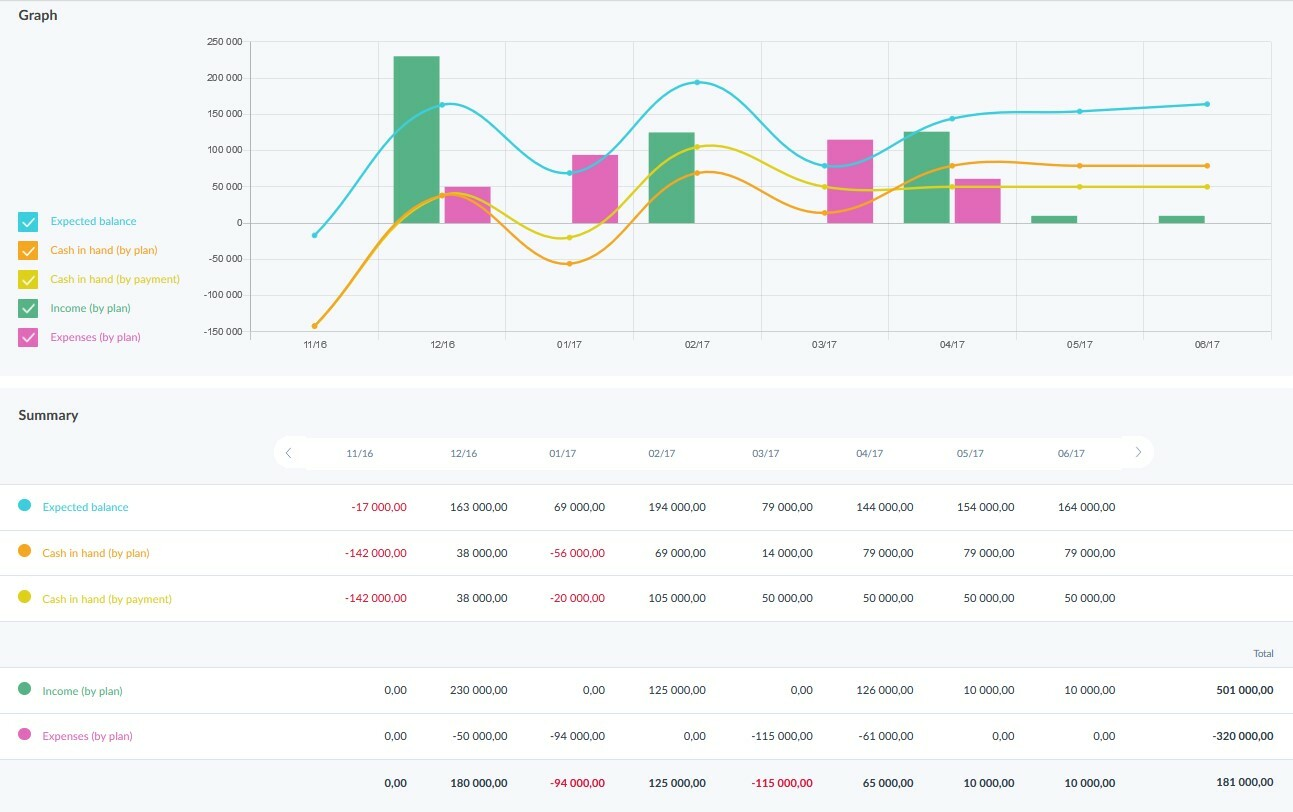1293x812 pixels.
Task: Click the orange Cash in hand (by plan) dot
Action: 25,552
